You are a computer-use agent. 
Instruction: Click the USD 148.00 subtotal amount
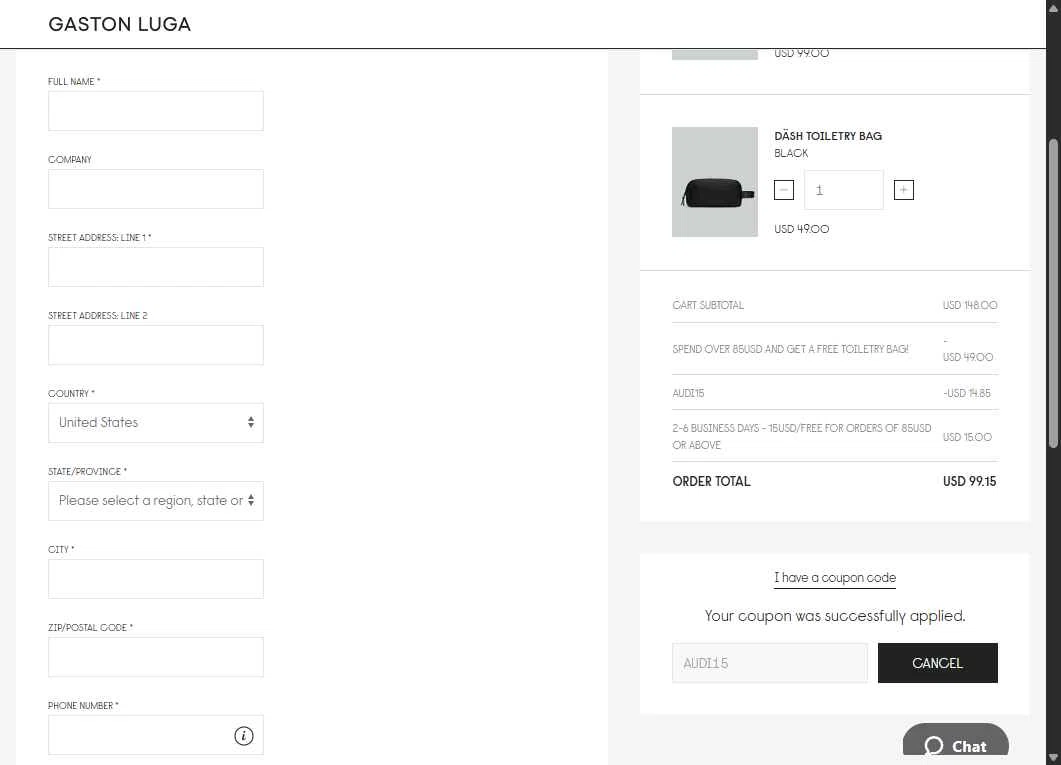pyautogui.click(x=970, y=305)
